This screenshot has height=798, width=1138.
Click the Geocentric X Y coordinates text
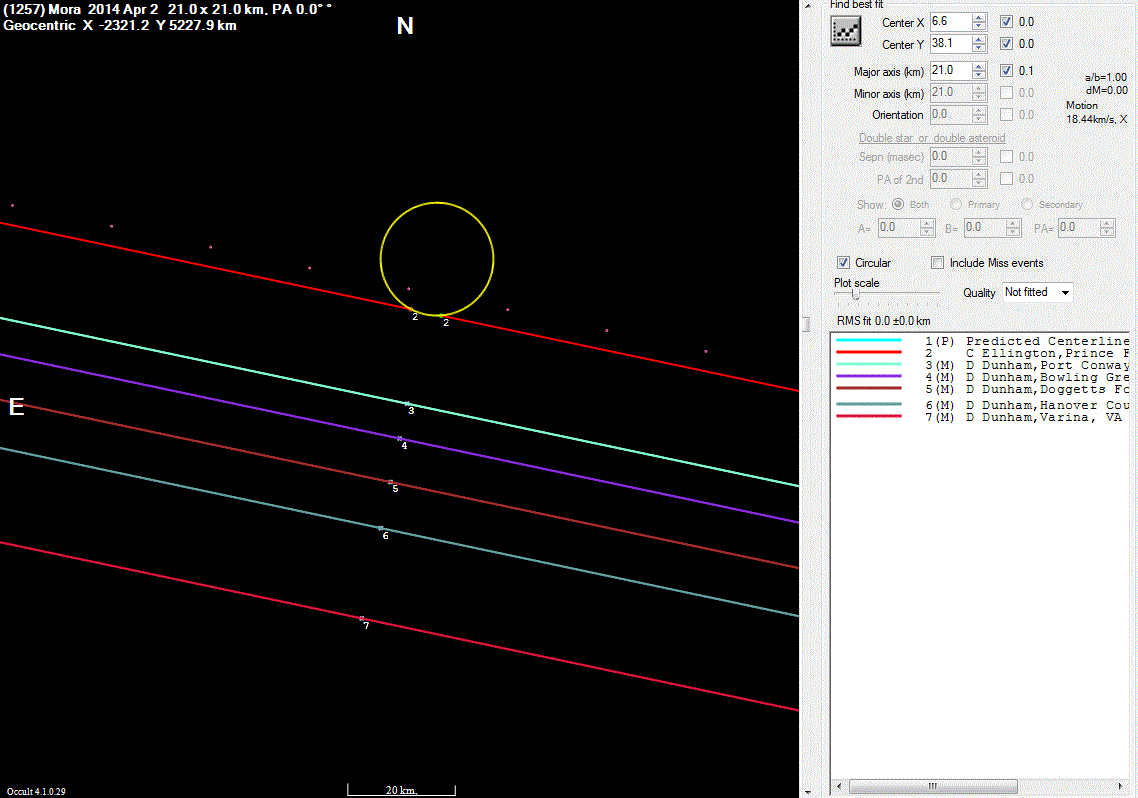coord(120,25)
